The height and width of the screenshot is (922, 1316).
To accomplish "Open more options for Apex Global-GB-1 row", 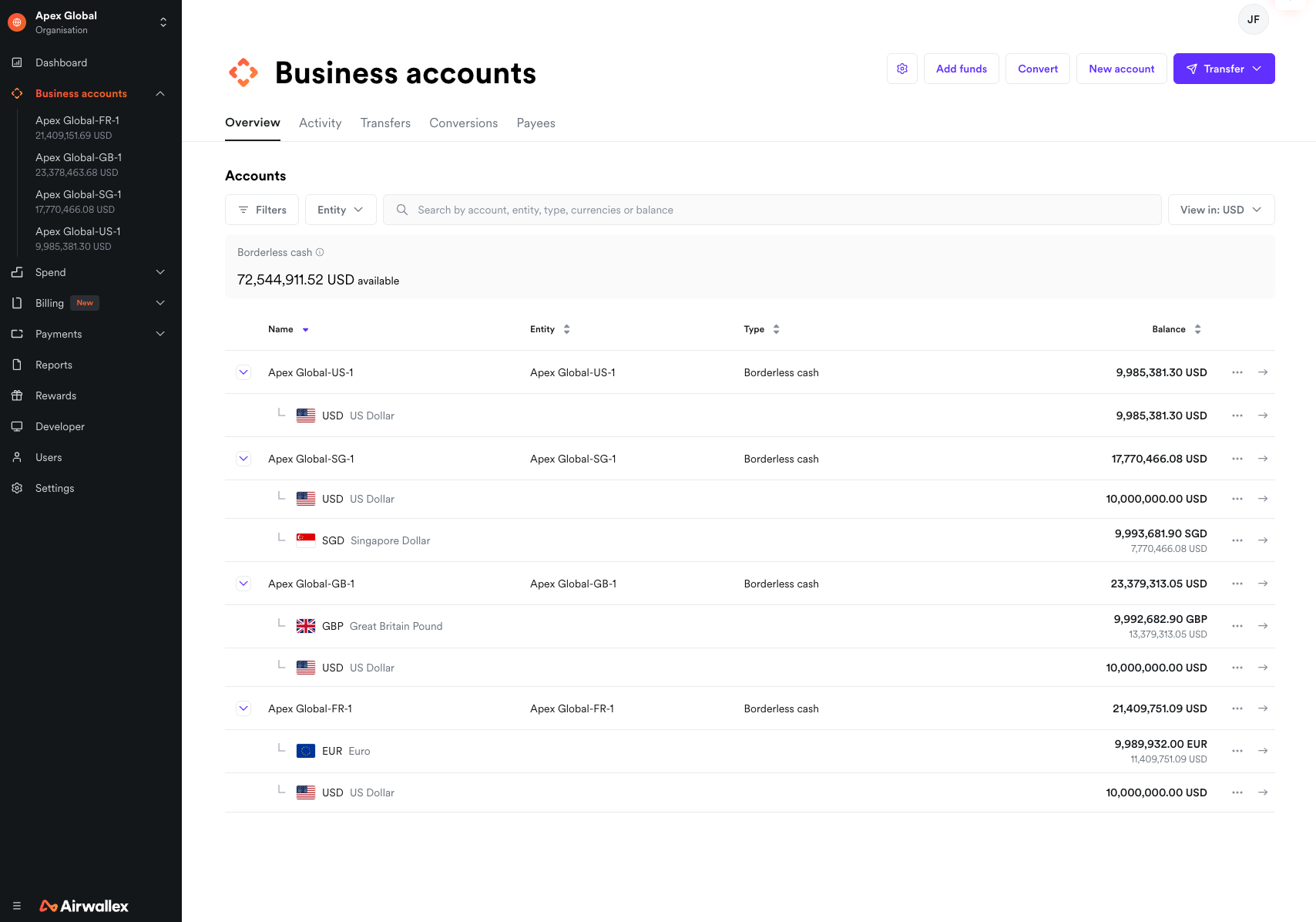I will (1237, 584).
